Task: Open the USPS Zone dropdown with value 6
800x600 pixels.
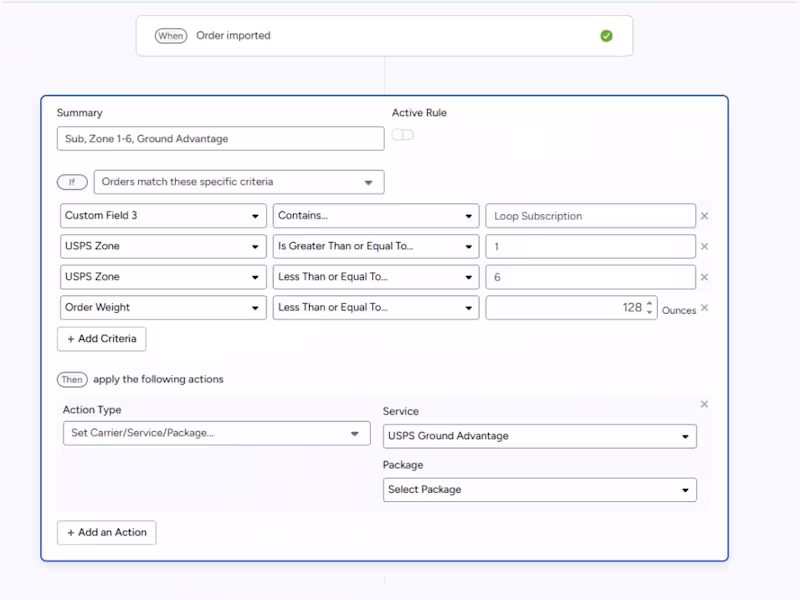Action: 163,277
